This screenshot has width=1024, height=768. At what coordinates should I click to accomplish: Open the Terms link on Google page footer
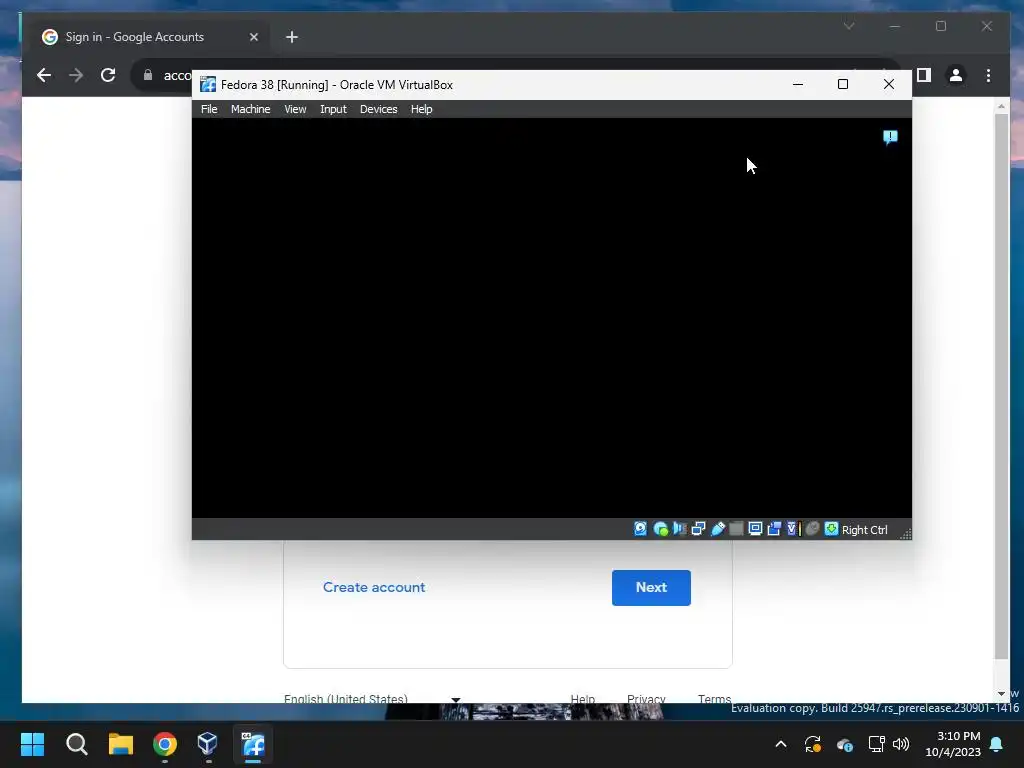714,698
